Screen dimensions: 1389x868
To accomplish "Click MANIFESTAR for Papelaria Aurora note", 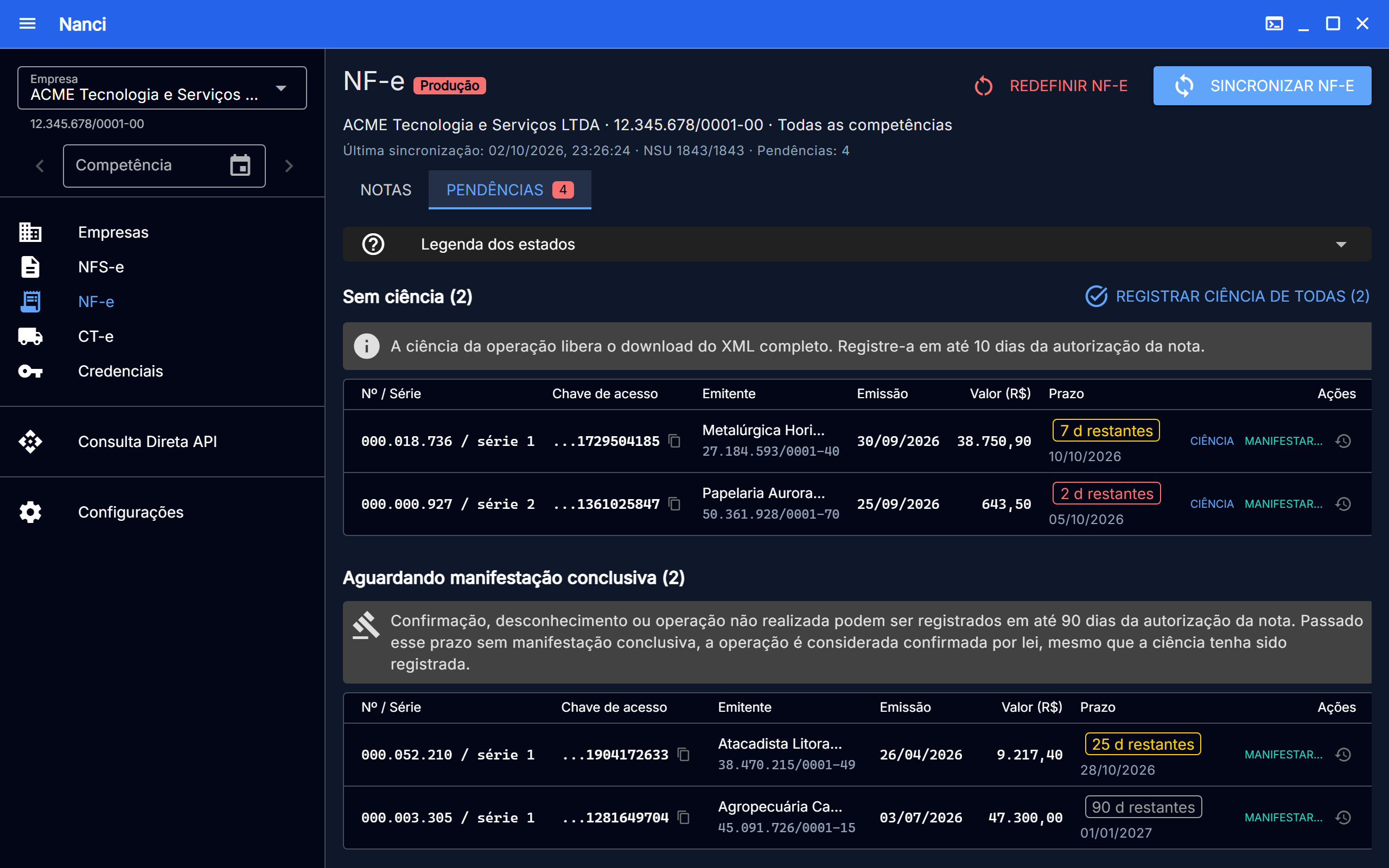I will point(1283,504).
